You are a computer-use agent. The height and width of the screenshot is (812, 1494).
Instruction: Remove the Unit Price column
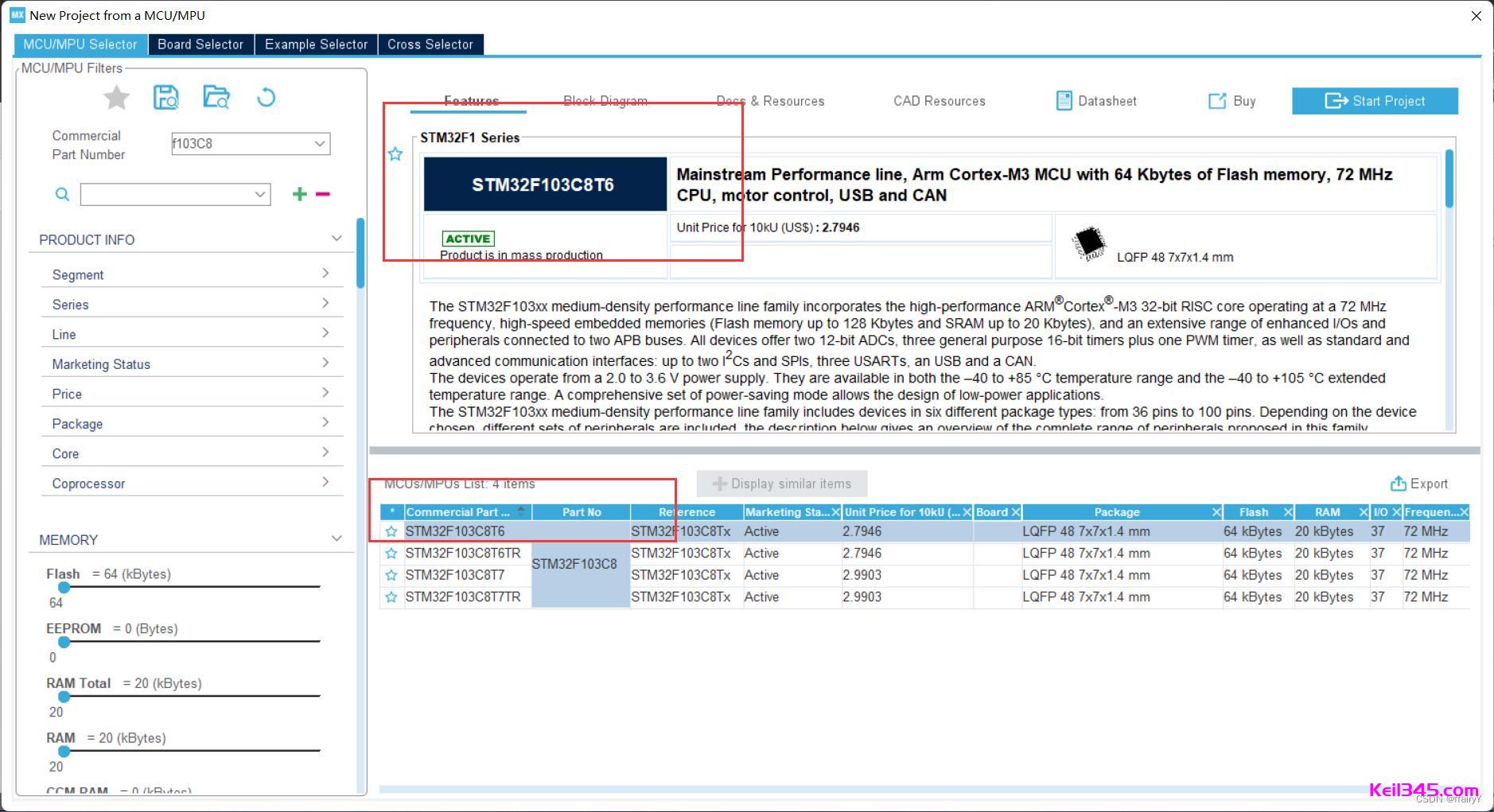[x=967, y=512]
